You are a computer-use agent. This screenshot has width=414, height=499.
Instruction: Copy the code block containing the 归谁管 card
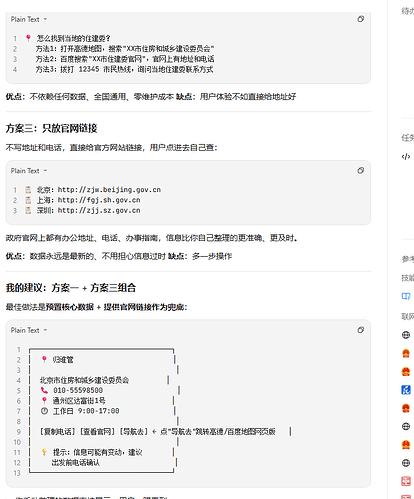point(360,330)
